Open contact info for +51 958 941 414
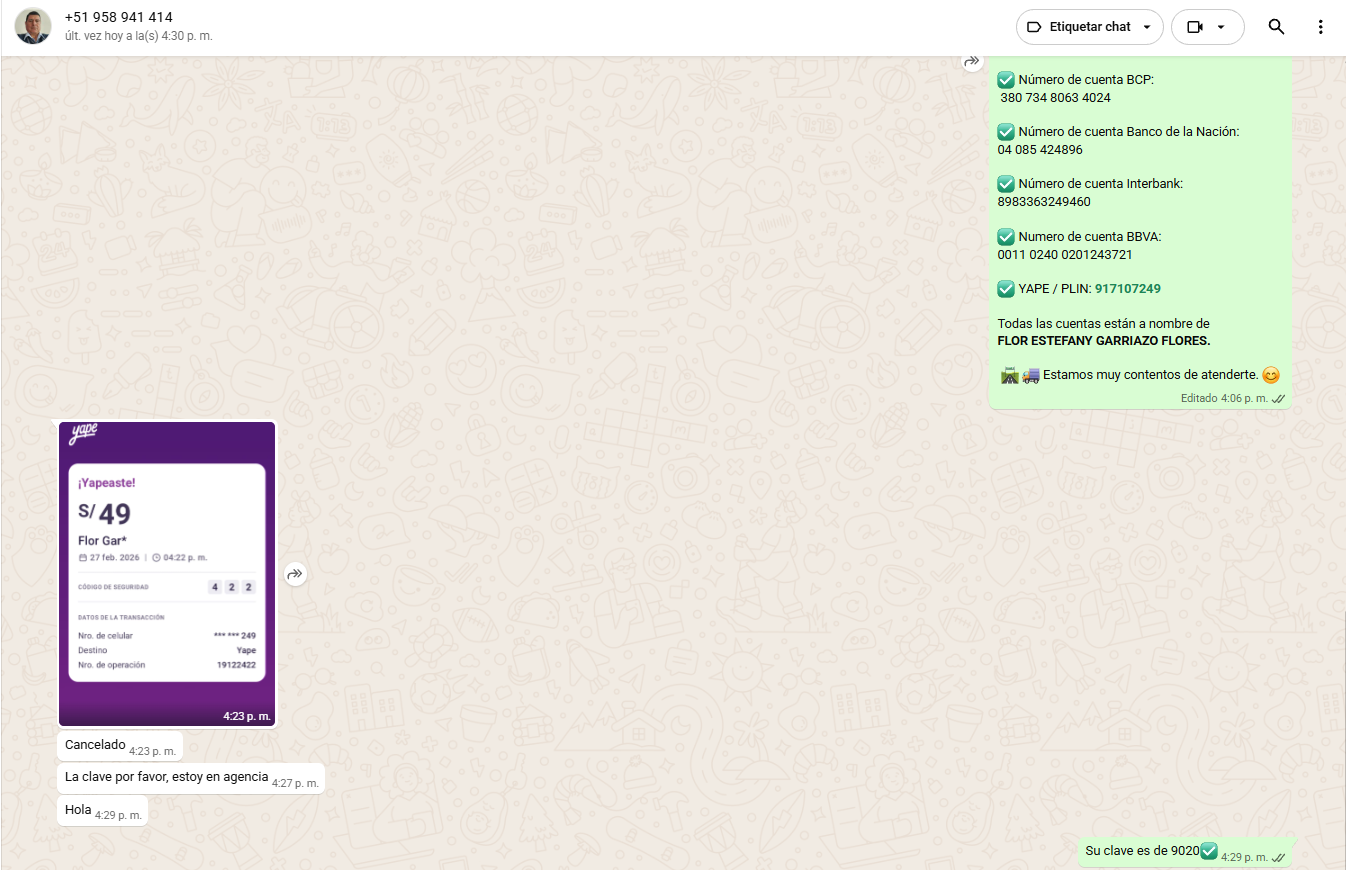 point(118,17)
